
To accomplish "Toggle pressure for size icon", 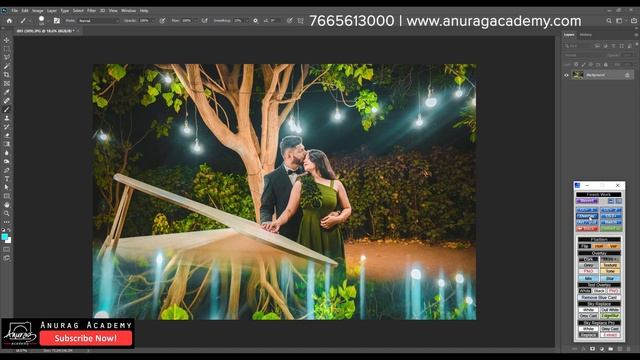I will click(x=289, y=20).
